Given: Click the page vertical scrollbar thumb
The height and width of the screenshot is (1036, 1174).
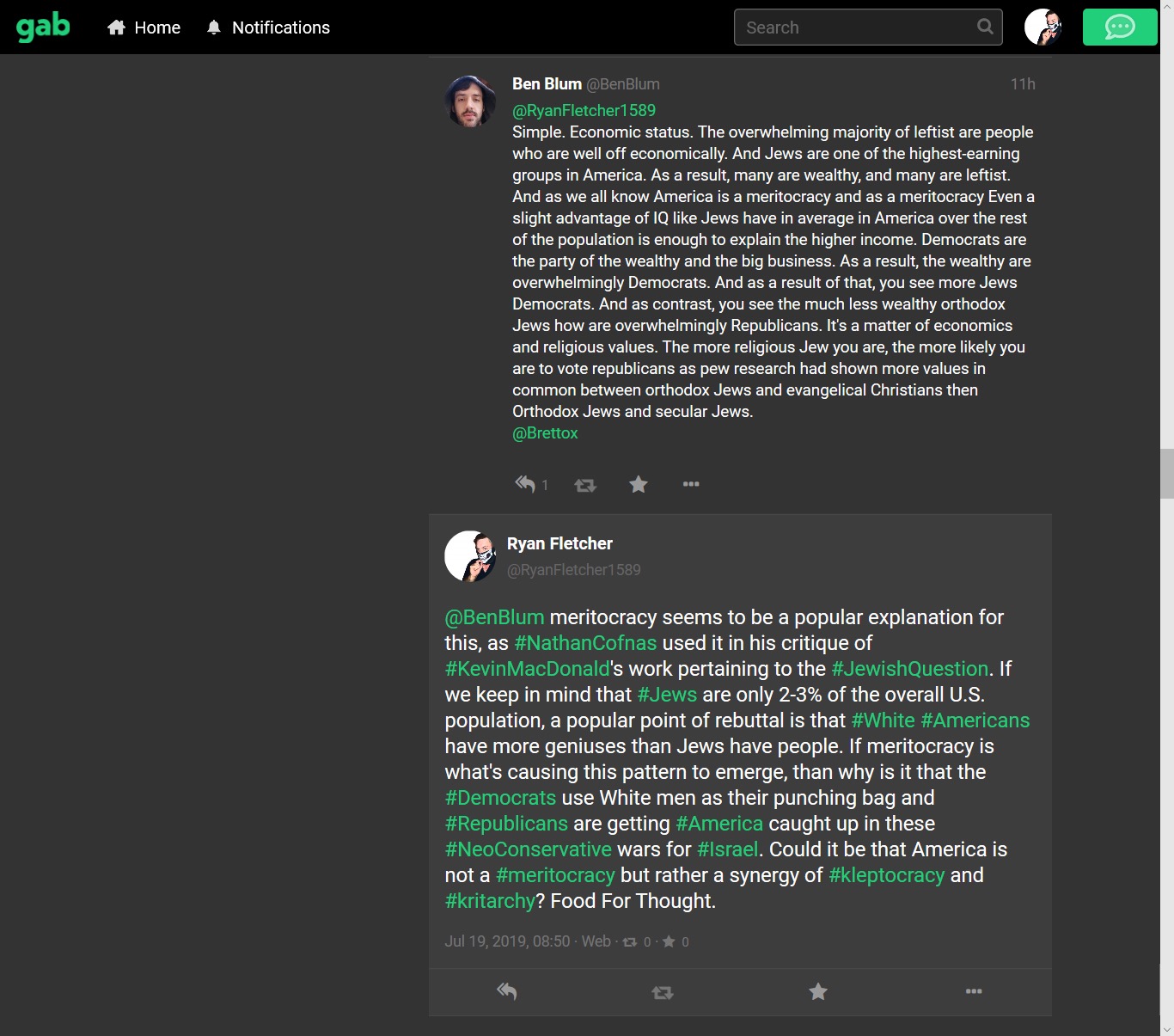Looking at the screenshot, I should (x=1166, y=474).
